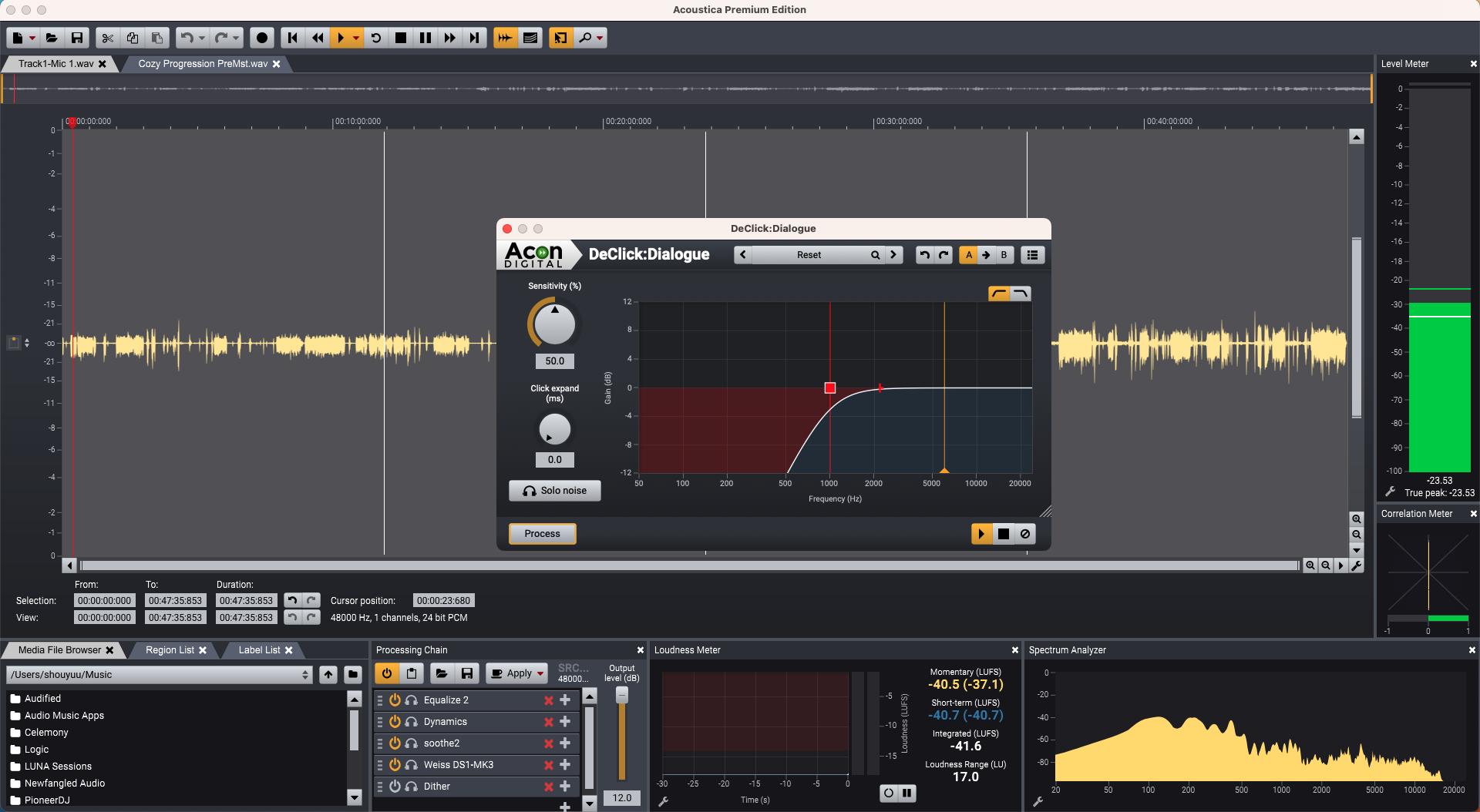This screenshot has width=1480, height=812.
Task: Stop preview playback in DeClick plugin
Action: click(x=1004, y=534)
